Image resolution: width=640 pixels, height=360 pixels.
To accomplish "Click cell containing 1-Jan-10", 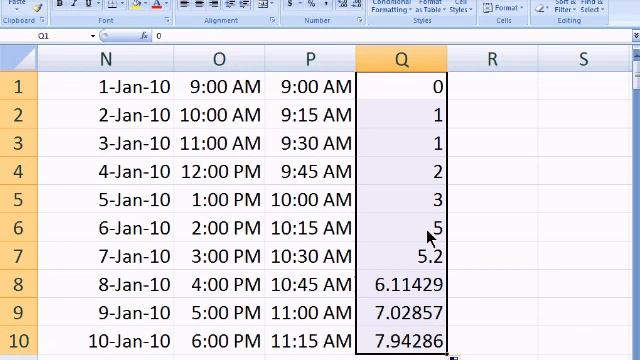I will (106, 87).
